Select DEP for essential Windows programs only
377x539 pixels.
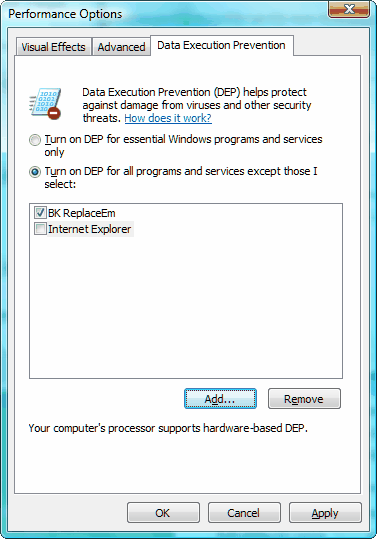[x=35, y=140]
